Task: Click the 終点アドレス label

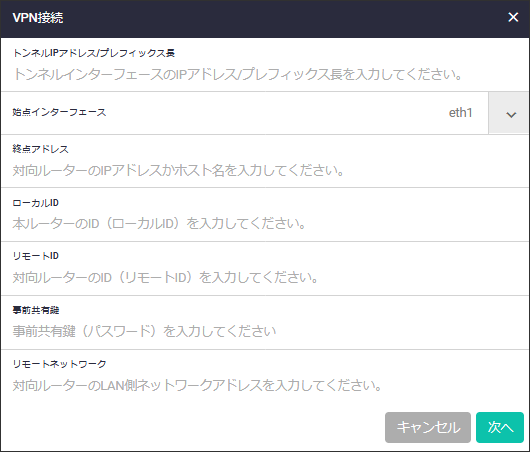Action: point(40,149)
